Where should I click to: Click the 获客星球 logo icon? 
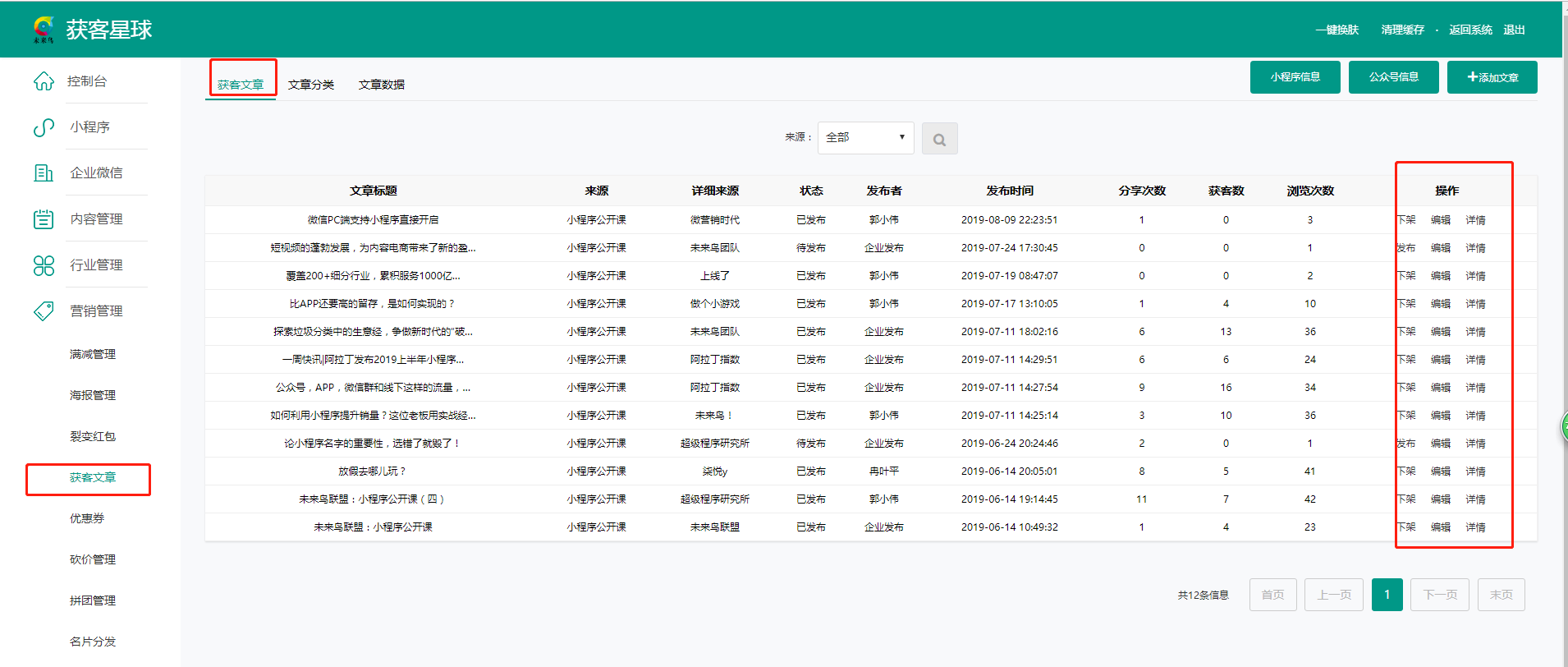(x=44, y=30)
